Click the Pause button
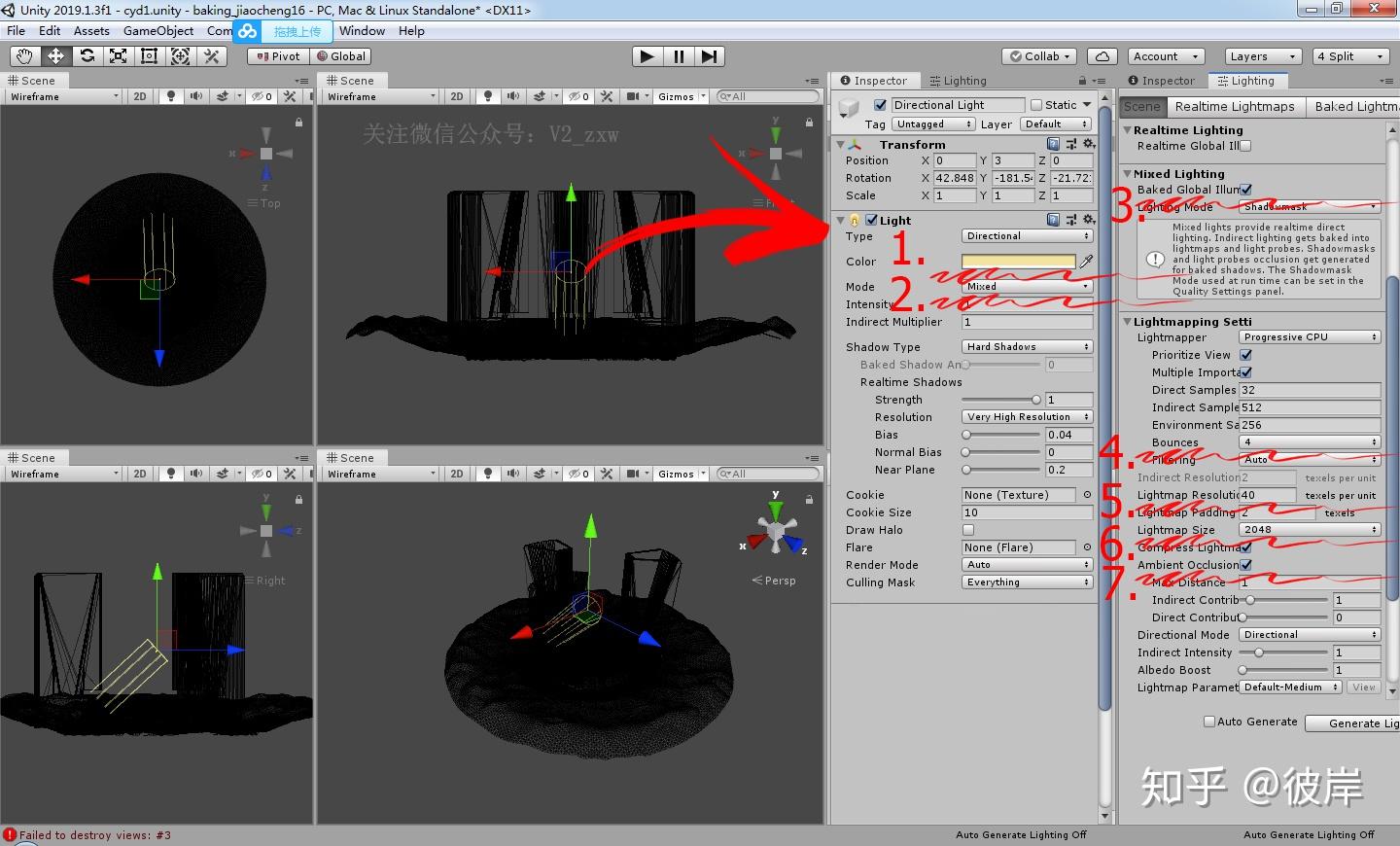Image resolution: width=1400 pixels, height=846 pixels. (678, 56)
